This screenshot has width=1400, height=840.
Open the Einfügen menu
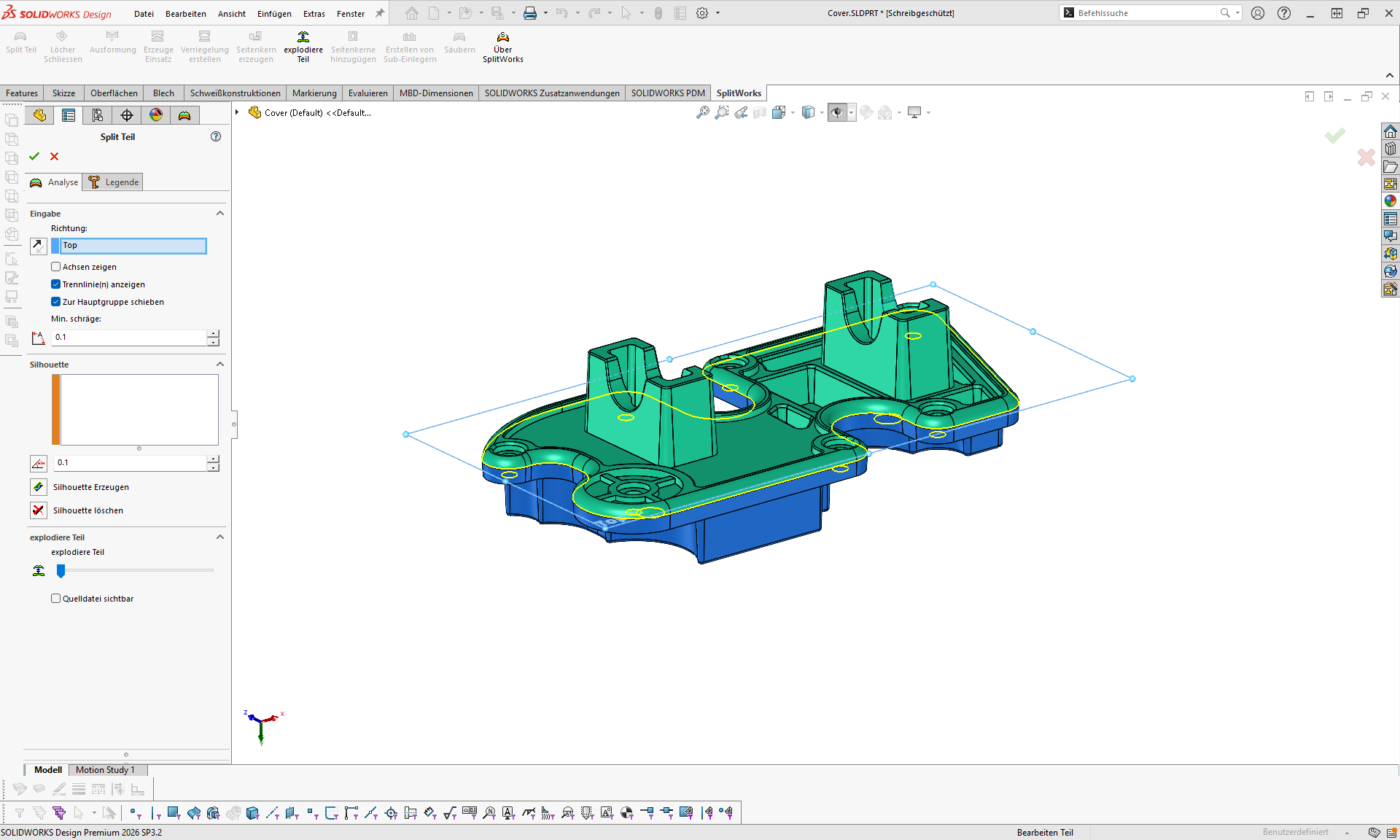pyautogui.click(x=274, y=14)
